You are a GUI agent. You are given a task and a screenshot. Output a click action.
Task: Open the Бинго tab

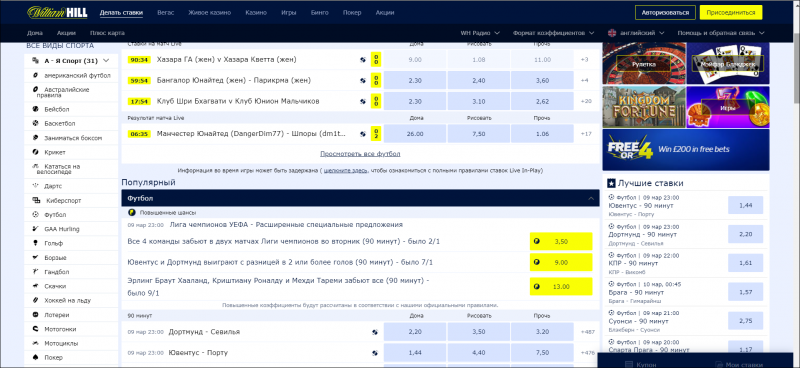click(319, 13)
